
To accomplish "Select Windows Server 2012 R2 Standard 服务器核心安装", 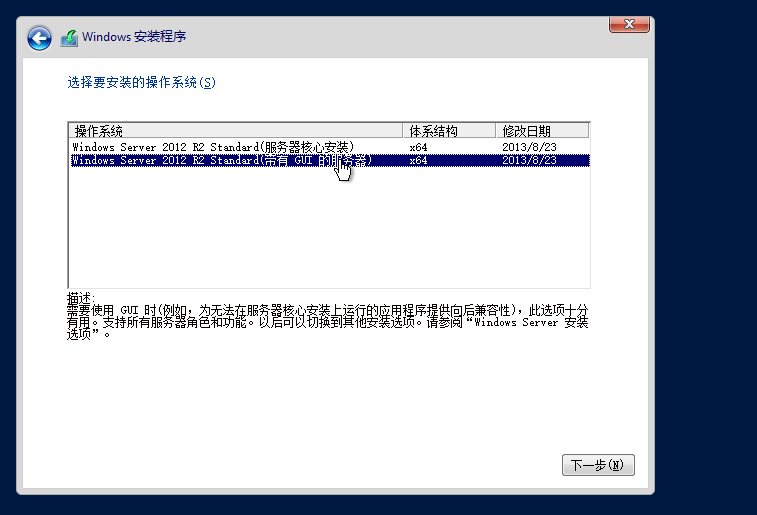I will click(x=212, y=146).
